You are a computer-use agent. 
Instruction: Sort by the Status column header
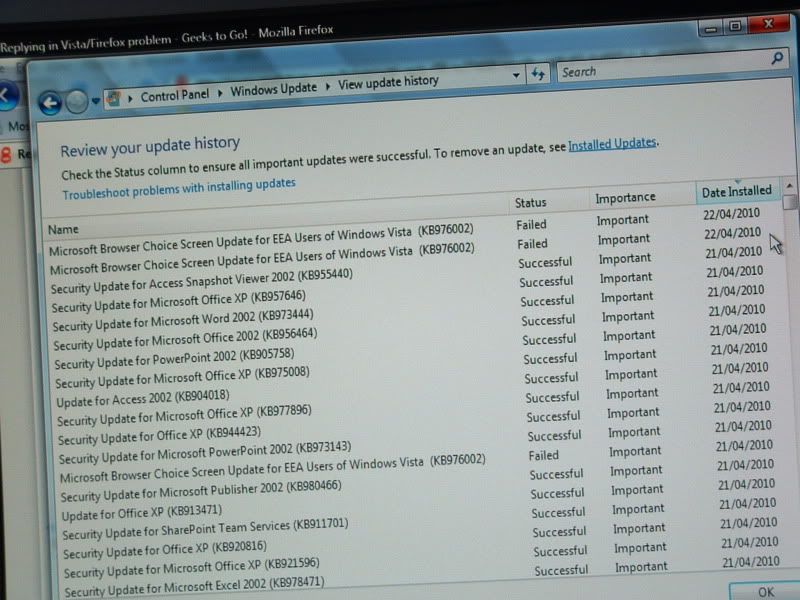click(x=531, y=203)
